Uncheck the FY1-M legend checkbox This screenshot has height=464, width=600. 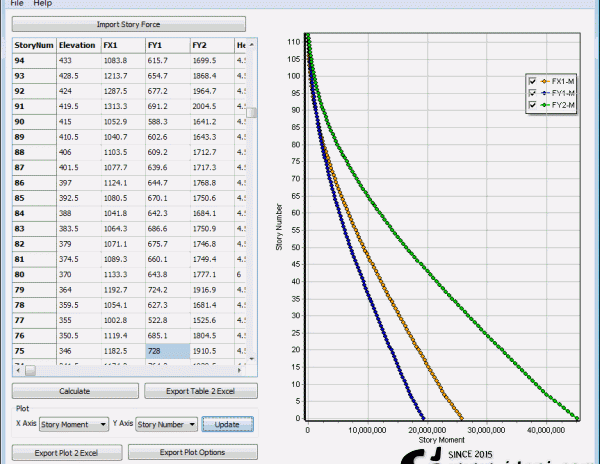pyautogui.click(x=531, y=92)
